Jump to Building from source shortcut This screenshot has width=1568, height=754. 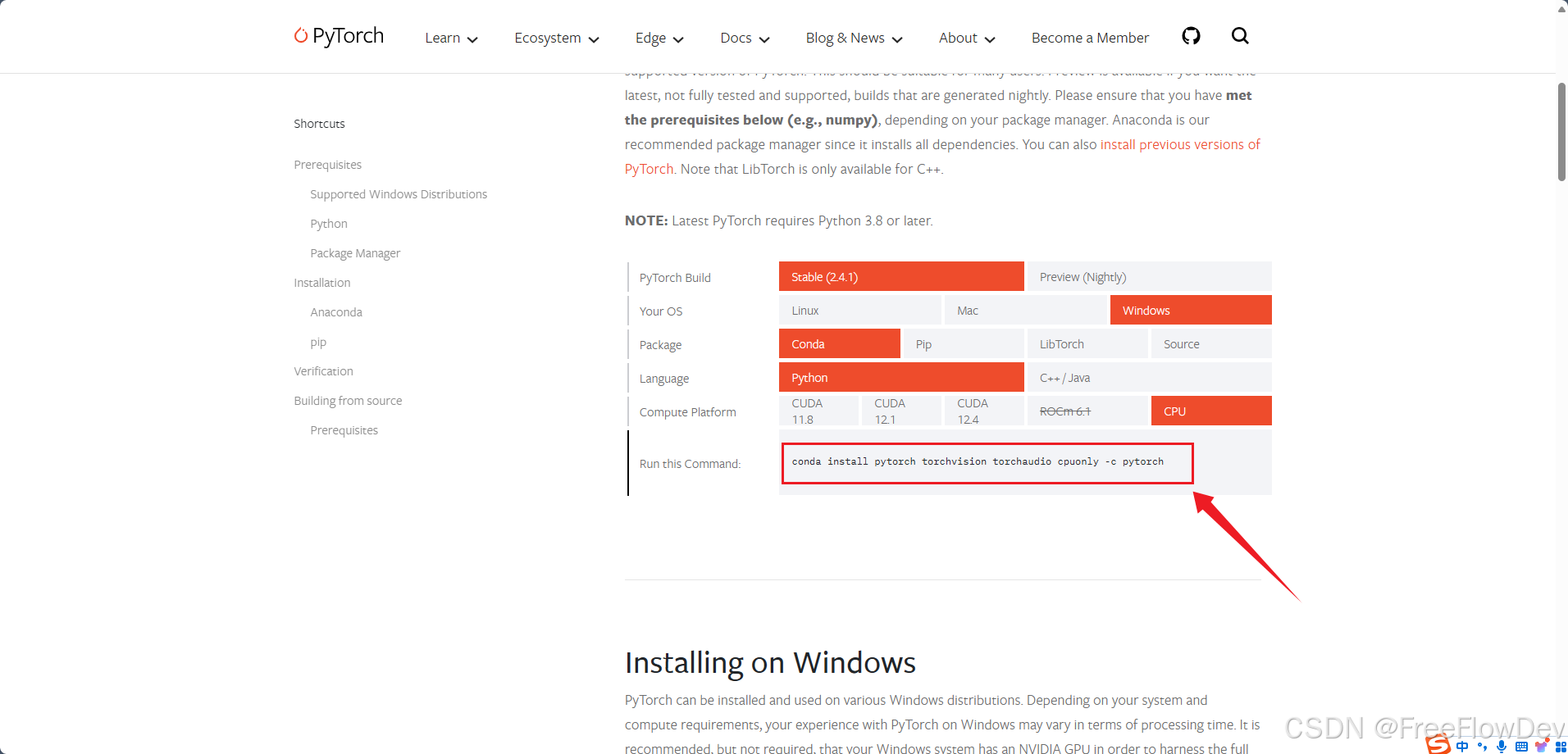click(348, 401)
